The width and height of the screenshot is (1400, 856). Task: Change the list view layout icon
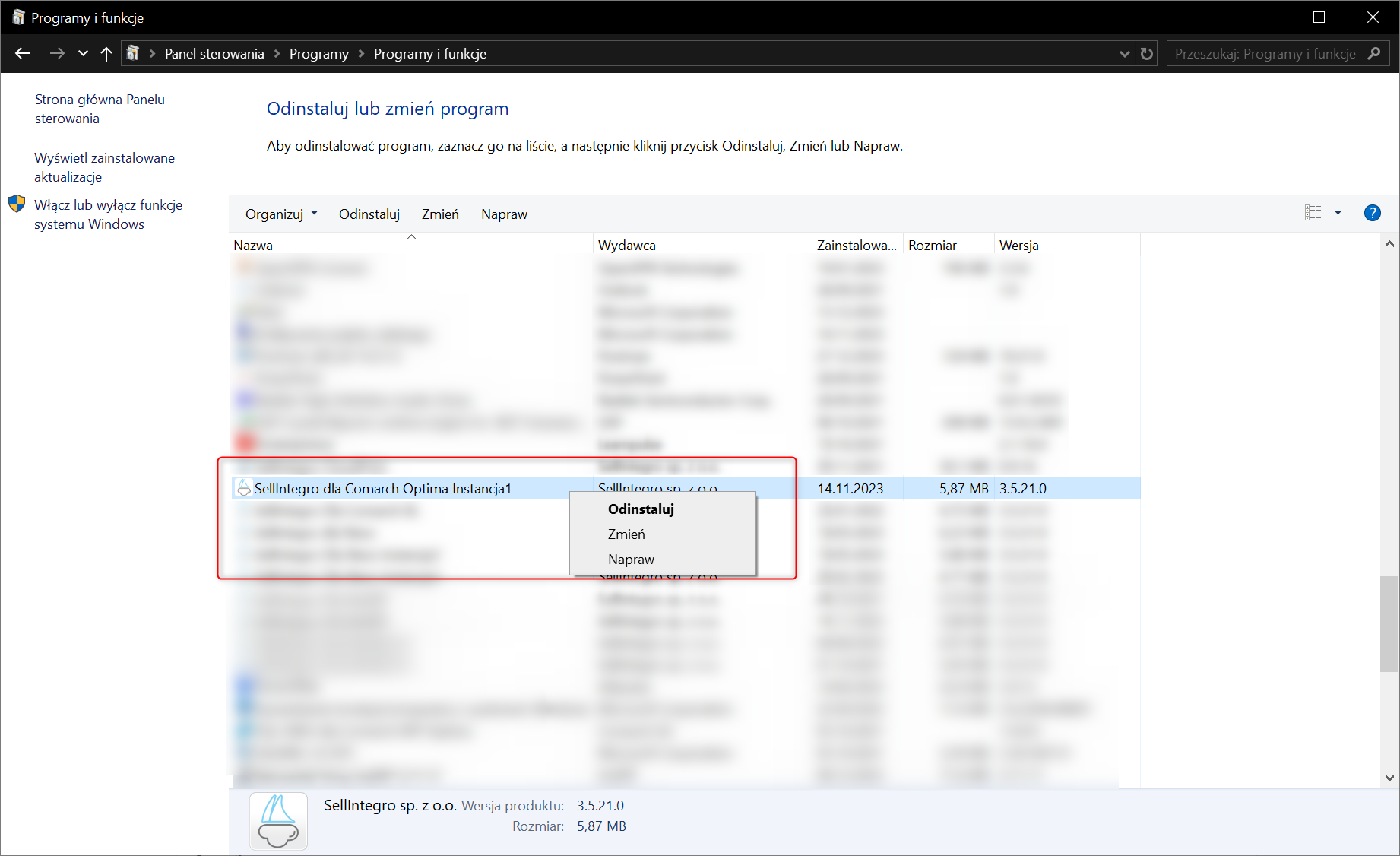coord(1313,213)
